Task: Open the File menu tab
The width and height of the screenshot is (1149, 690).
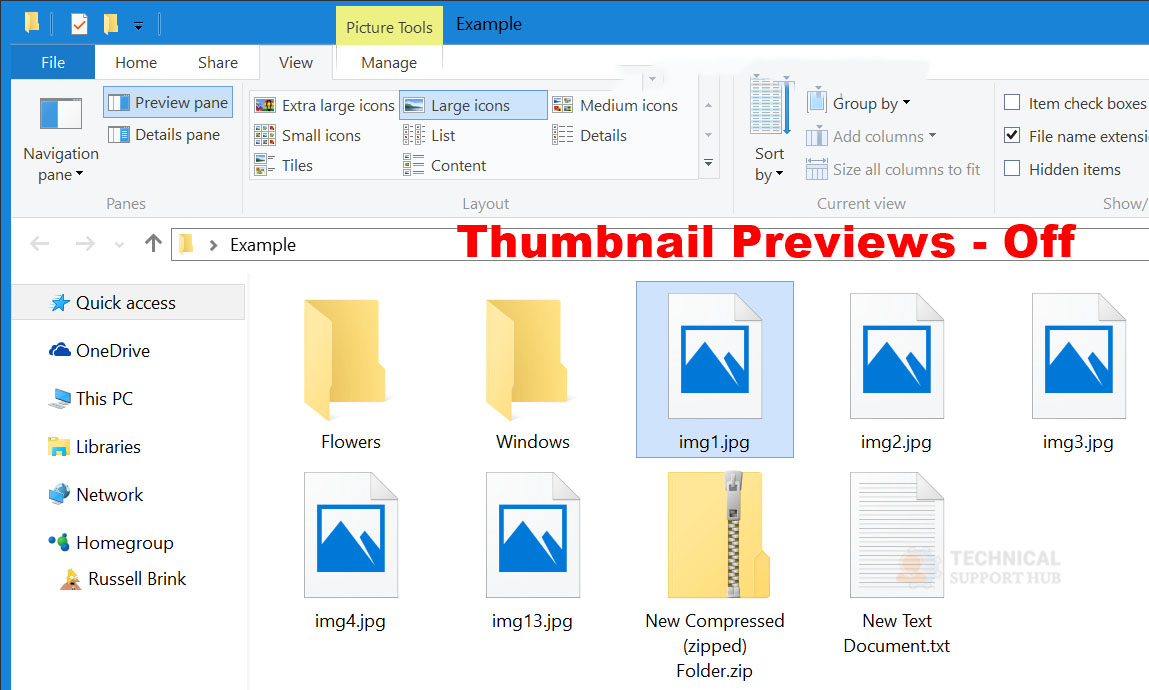Action: pyautogui.click(x=53, y=62)
